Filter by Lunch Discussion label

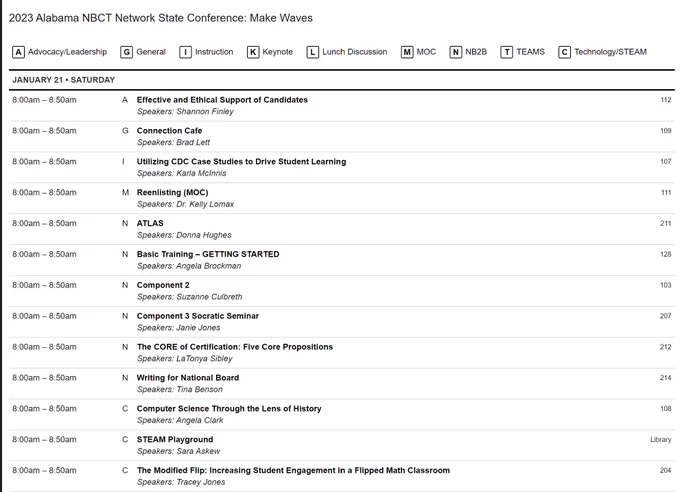pyautogui.click(x=355, y=52)
